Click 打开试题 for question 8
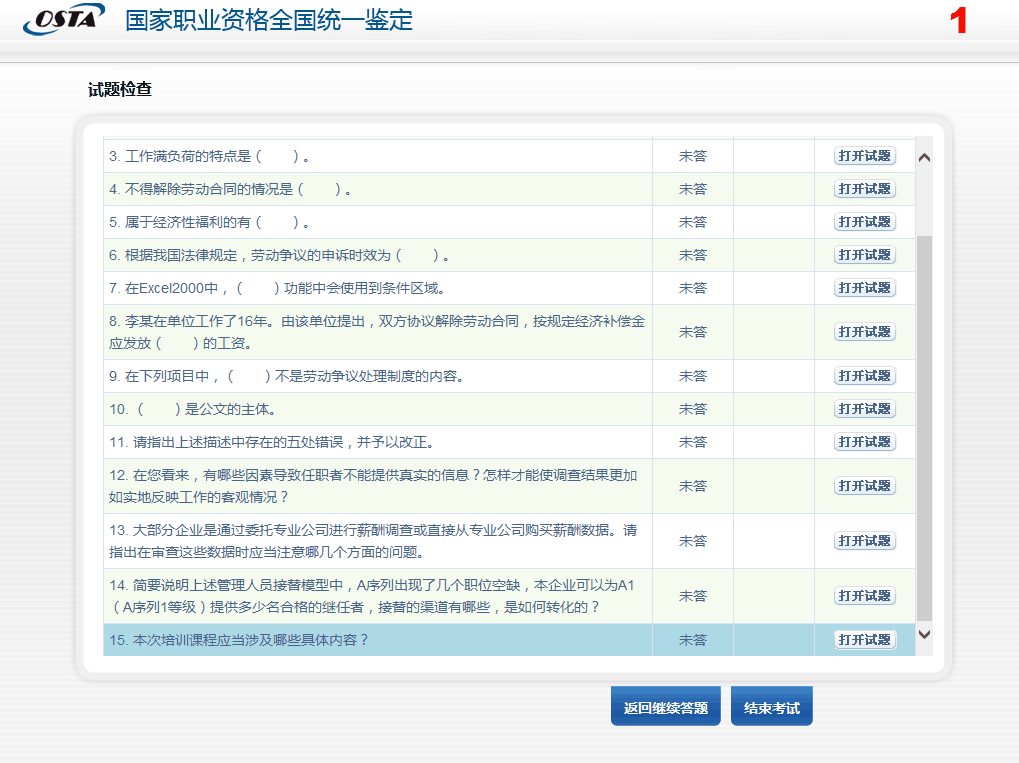Screen dimensions: 1019x763 (865, 332)
